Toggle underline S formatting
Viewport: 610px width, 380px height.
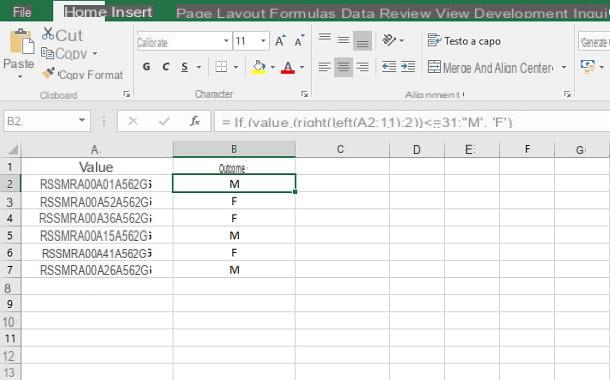click(x=185, y=67)
